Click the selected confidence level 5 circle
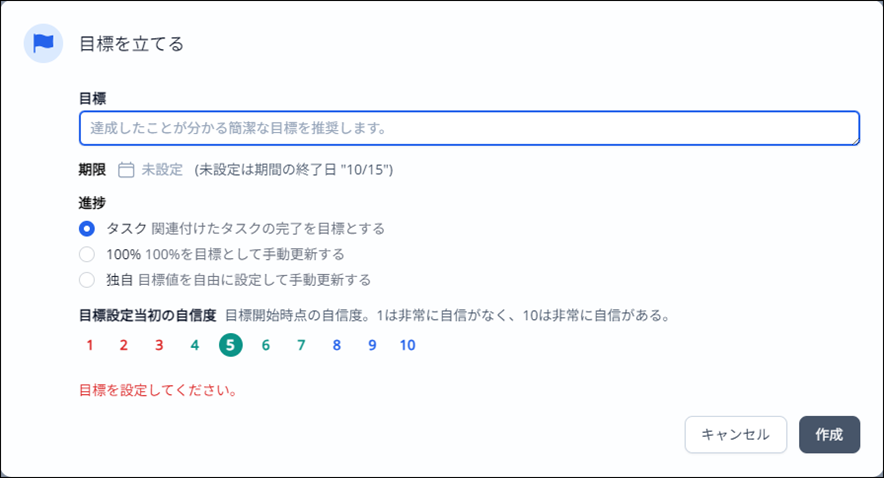Viewport: 884px width, 478px height. (x=231, y=345)
